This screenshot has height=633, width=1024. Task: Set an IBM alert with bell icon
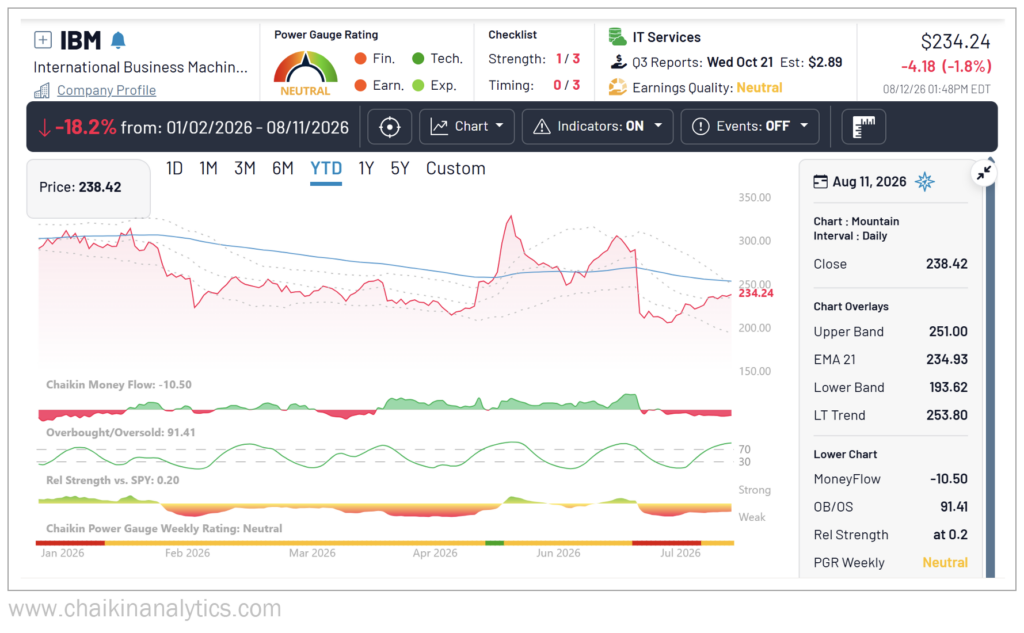click(118, 40)
